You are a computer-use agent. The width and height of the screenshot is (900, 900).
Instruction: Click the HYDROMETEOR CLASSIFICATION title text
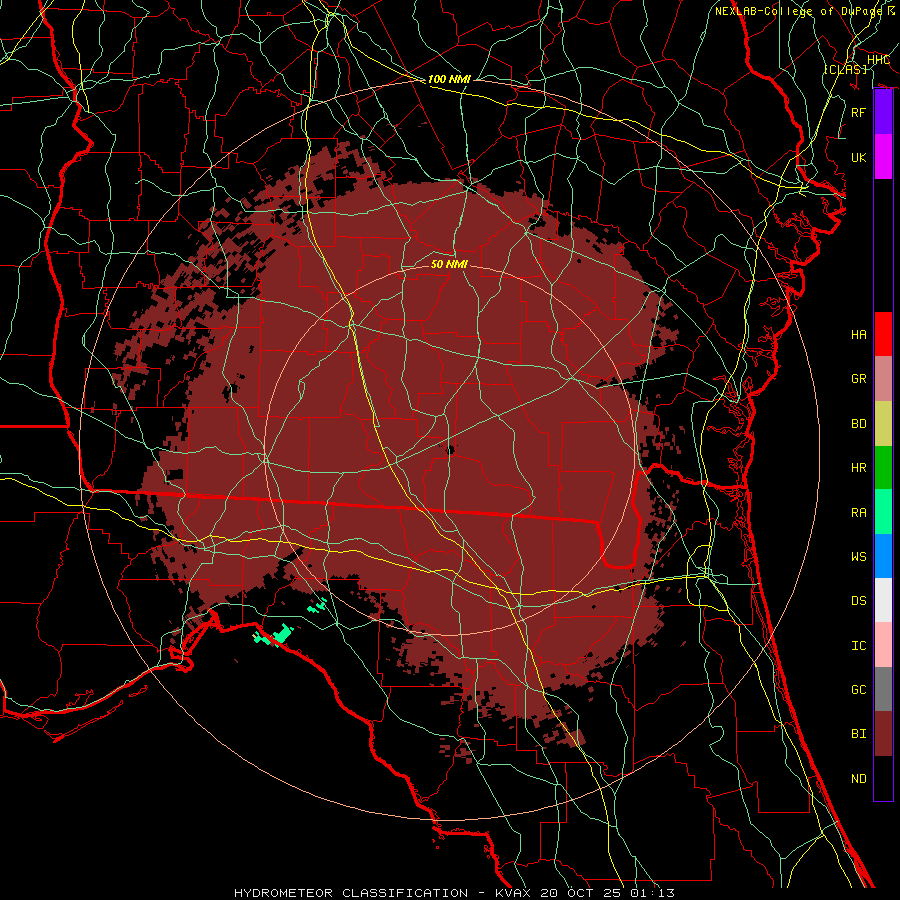[x=351, y=893]
